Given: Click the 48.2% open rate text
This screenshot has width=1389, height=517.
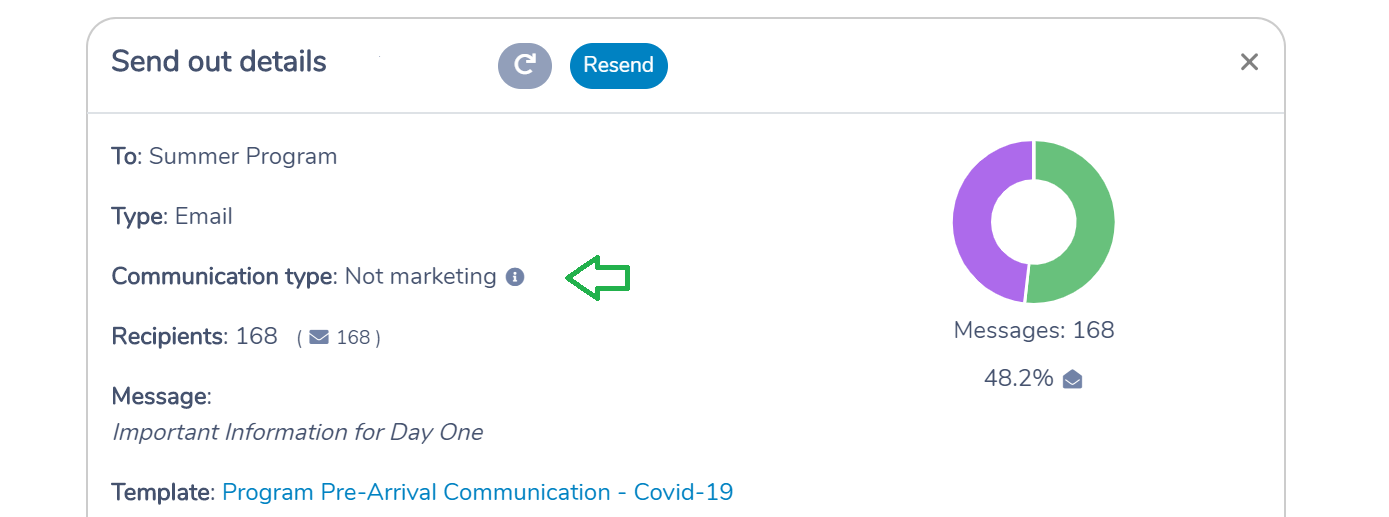Looking at the screenshot, I should 1019,379.
